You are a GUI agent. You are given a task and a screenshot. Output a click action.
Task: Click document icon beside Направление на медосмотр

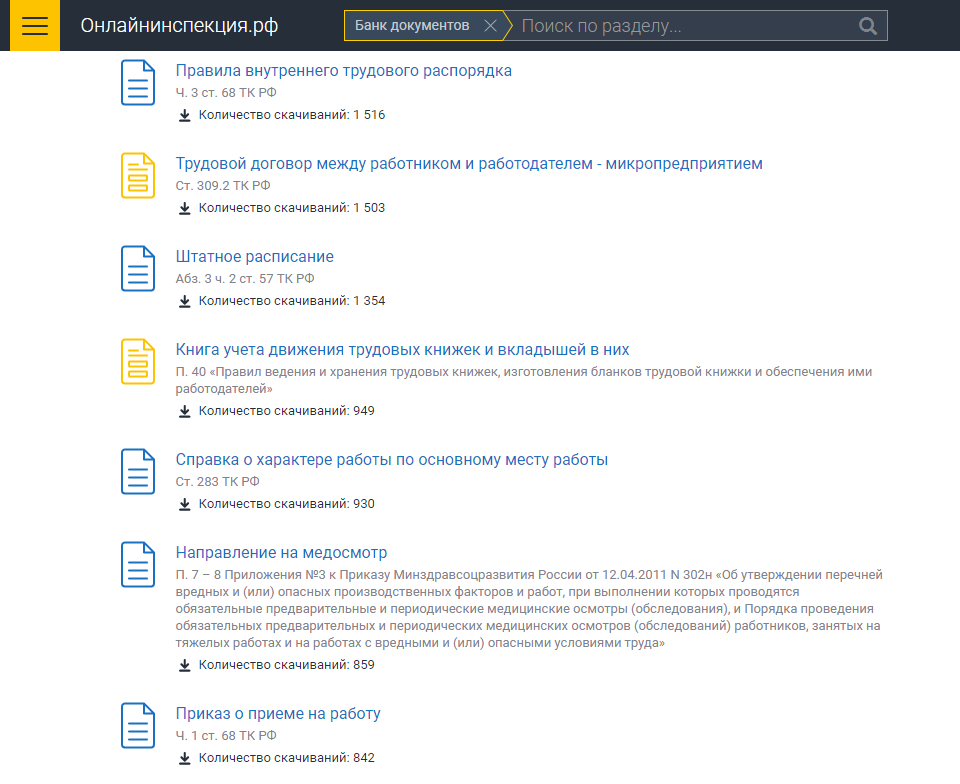point(138,564)
